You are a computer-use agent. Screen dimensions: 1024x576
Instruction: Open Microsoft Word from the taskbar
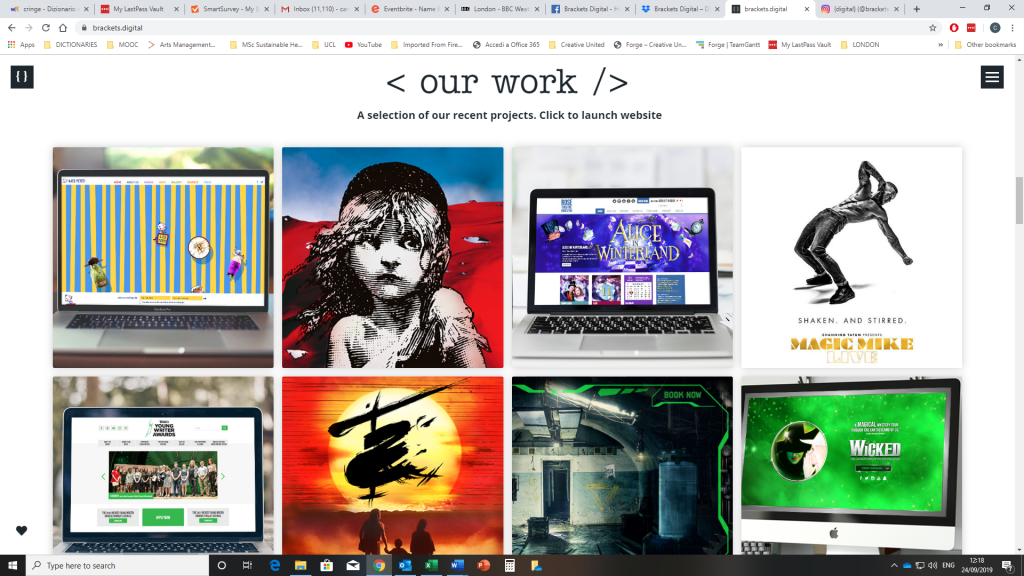[x=457, y=565]
